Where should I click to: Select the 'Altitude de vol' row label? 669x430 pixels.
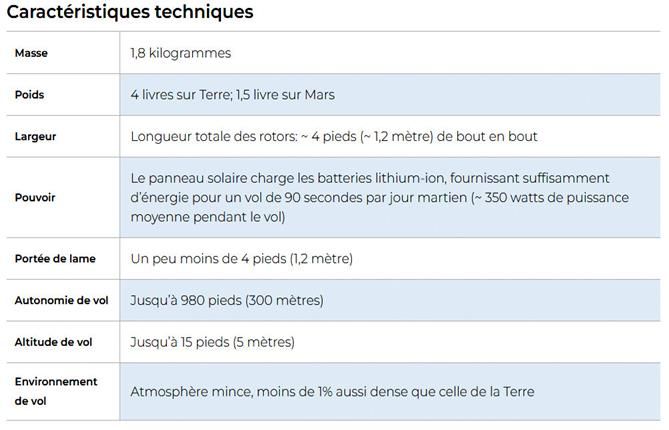(x=53, y=342)
